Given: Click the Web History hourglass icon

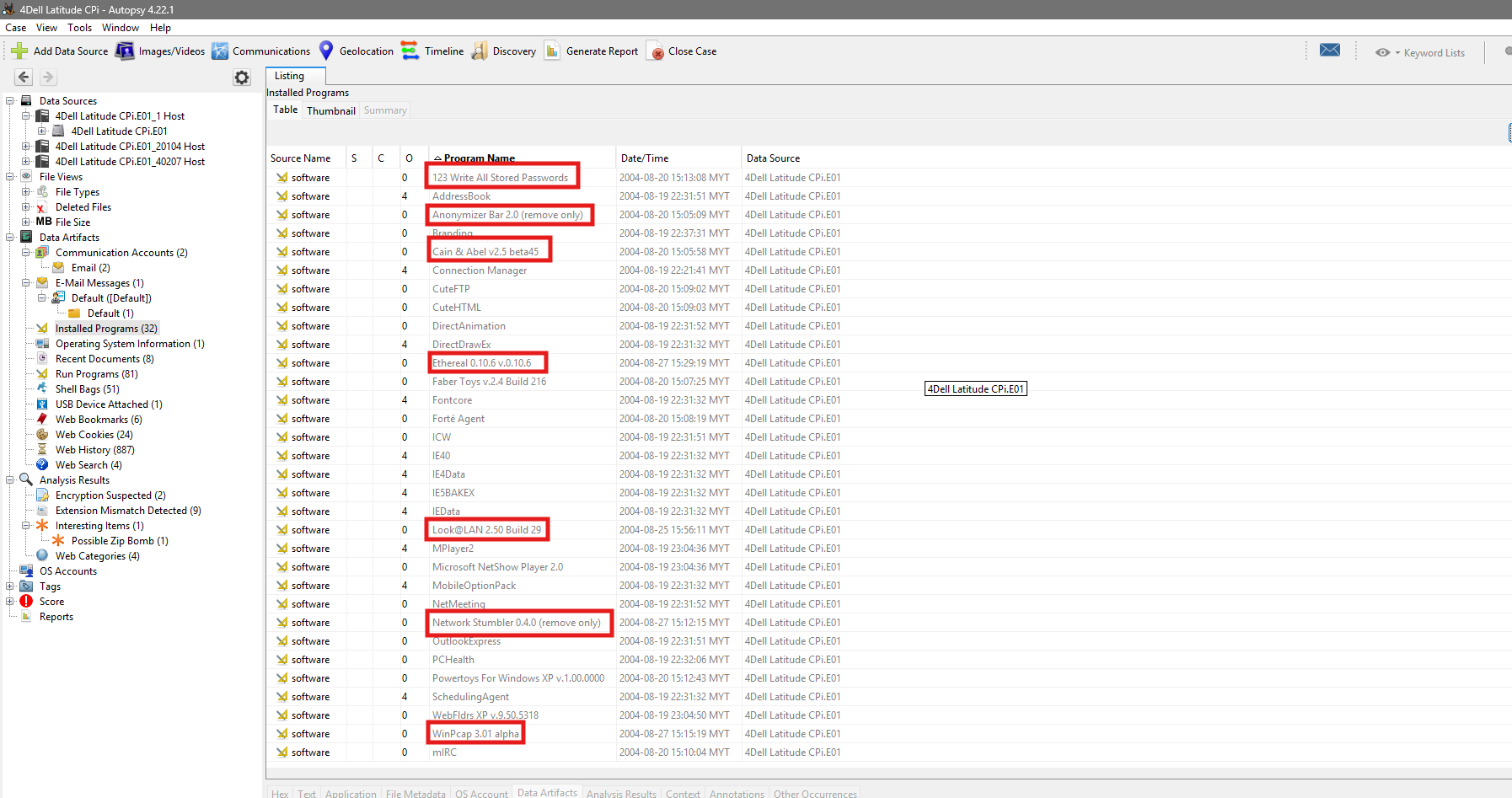Looking at the screenshot, I should pyautogui.click(x=42, y=450).
